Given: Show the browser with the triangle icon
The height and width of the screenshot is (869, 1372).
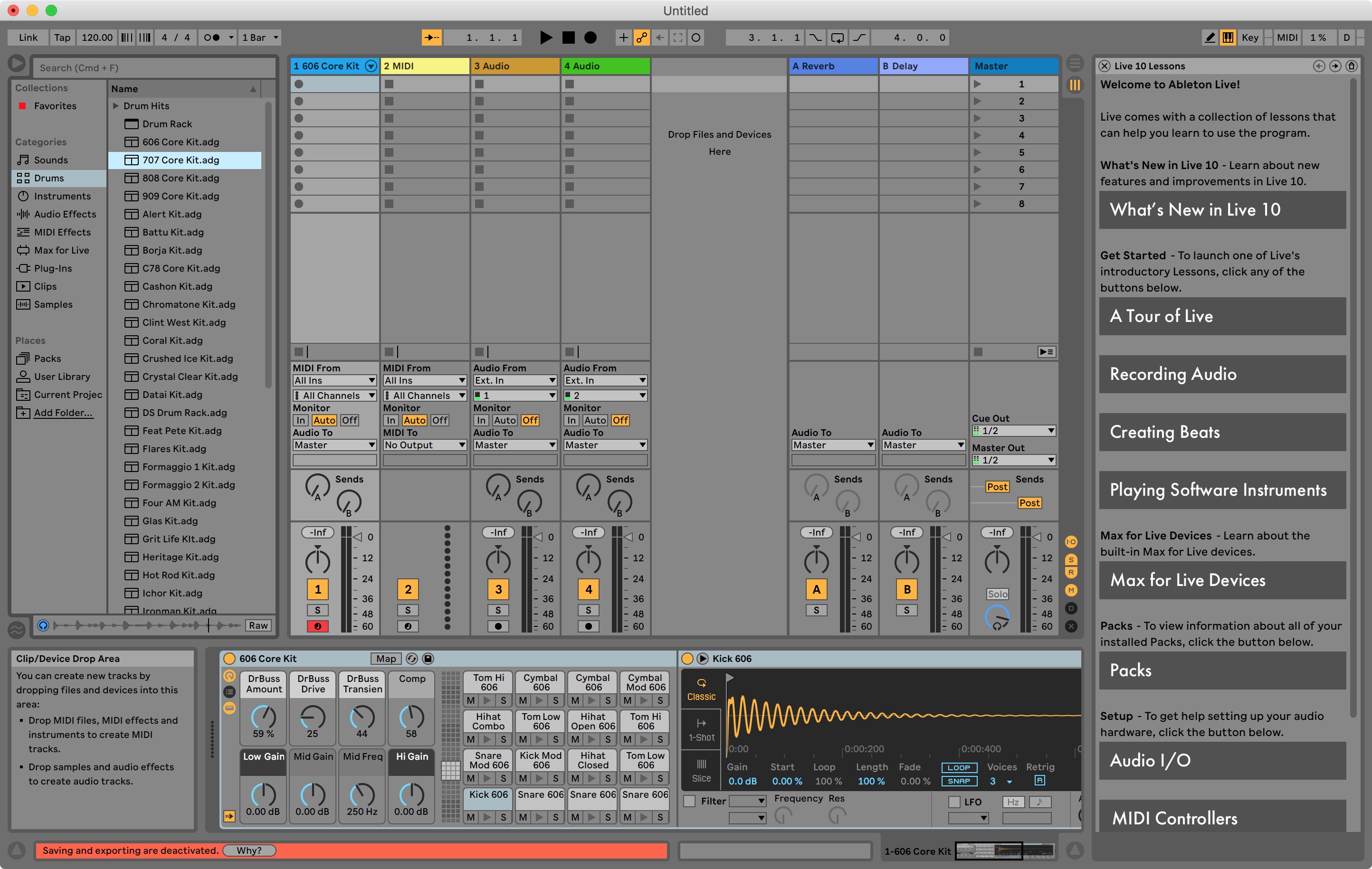Looking at the screenshot, I should click(17, 63).
